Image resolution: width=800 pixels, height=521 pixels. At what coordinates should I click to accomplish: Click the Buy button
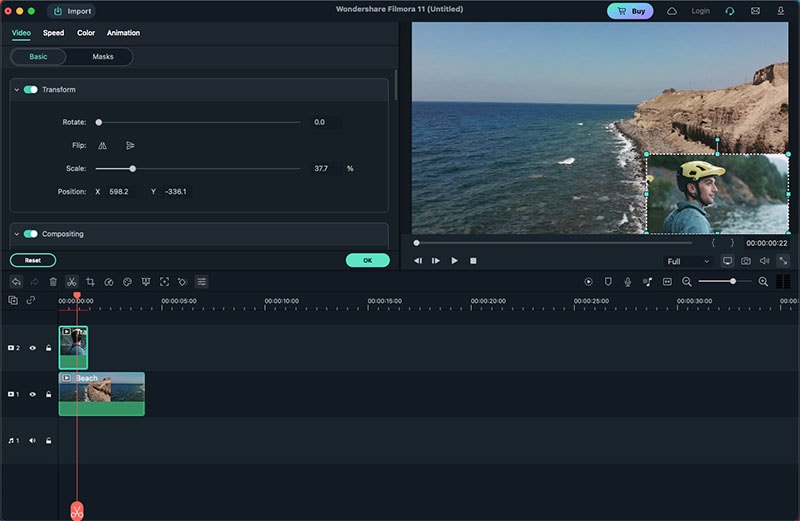point(630,11)
